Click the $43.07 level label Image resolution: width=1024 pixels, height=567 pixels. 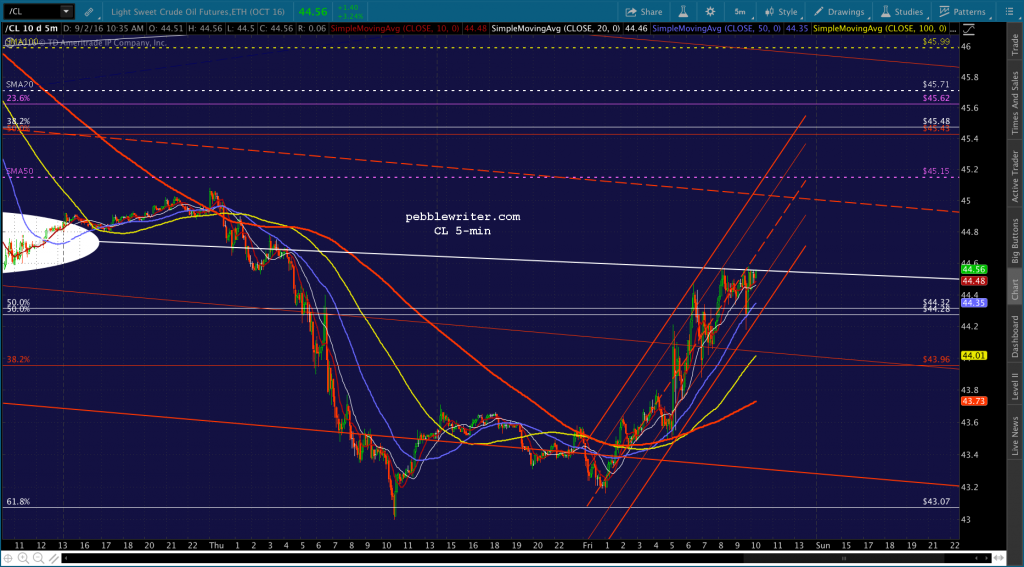pyautogui.click(x=936, y=501)
